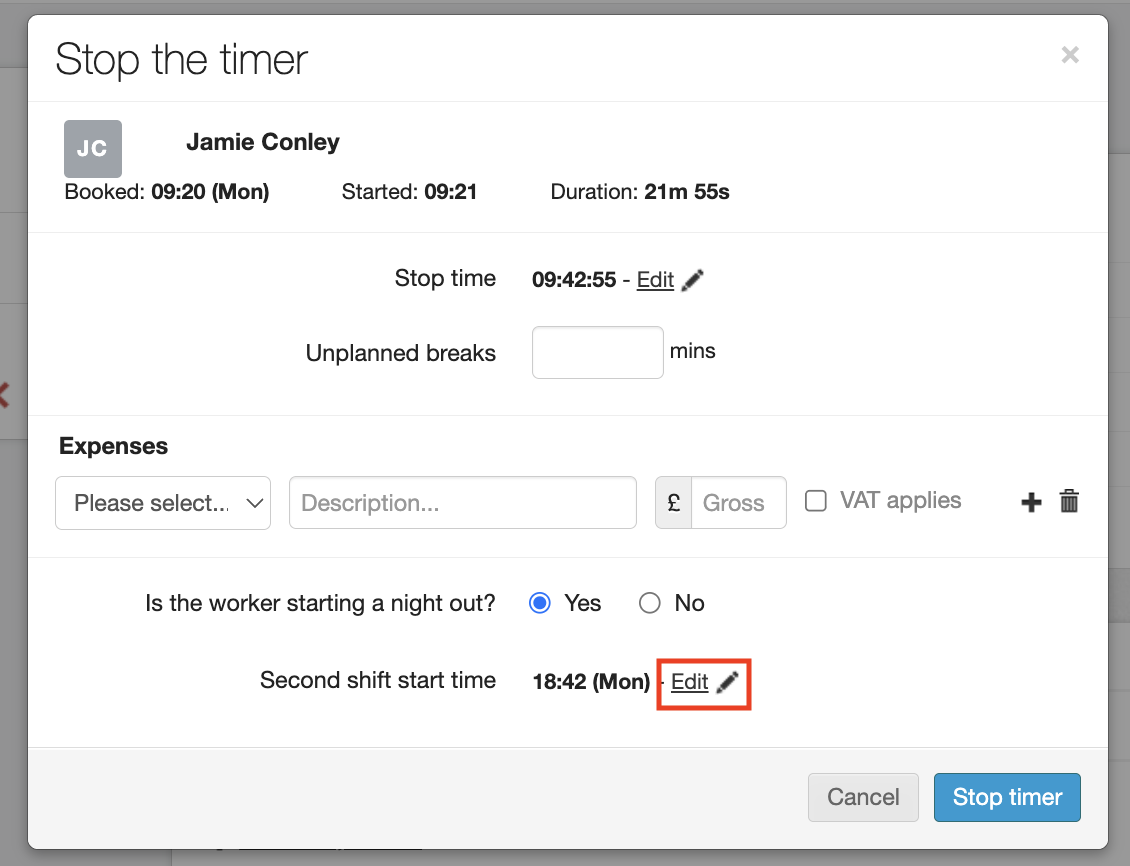Select Yes for worker starting night out
Screen dimensions: 1130x866
tap(540, 603)
